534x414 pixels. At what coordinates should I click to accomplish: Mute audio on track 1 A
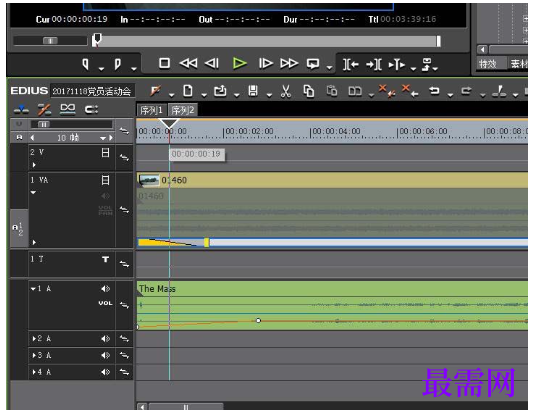click(106, 289)
